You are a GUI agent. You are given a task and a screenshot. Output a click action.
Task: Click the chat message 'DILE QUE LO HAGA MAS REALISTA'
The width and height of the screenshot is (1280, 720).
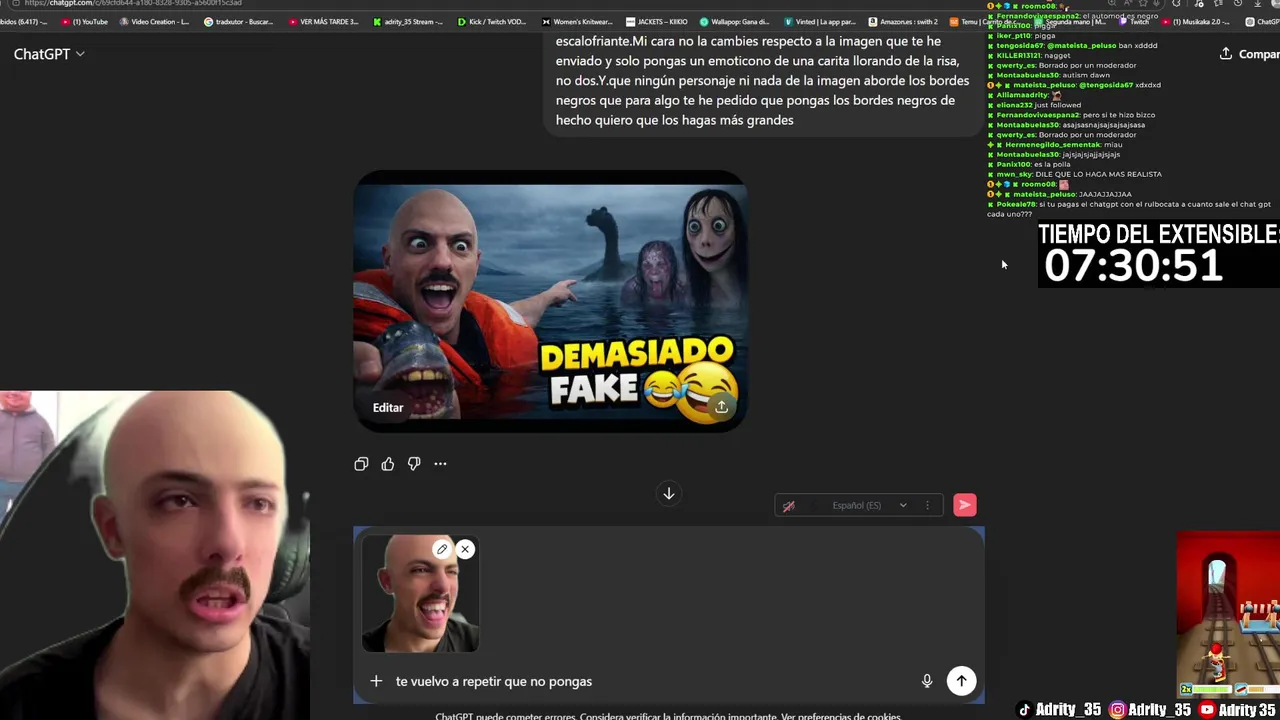tap(1098, 174)
